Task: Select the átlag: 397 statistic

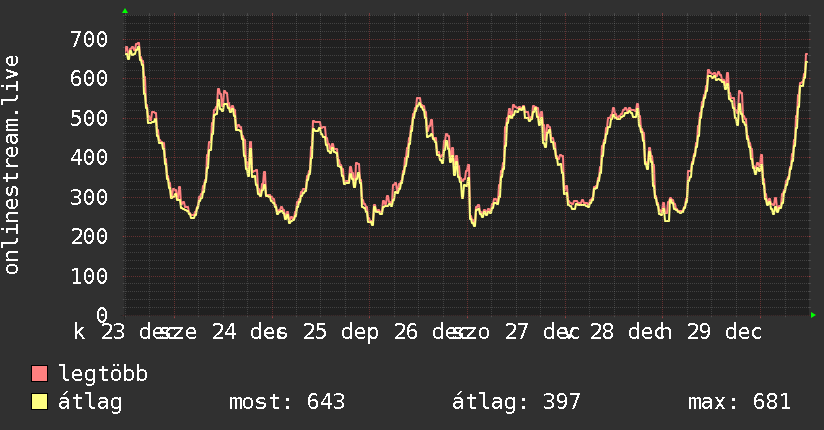Action: pyautogui.click(x=516, y=402)
